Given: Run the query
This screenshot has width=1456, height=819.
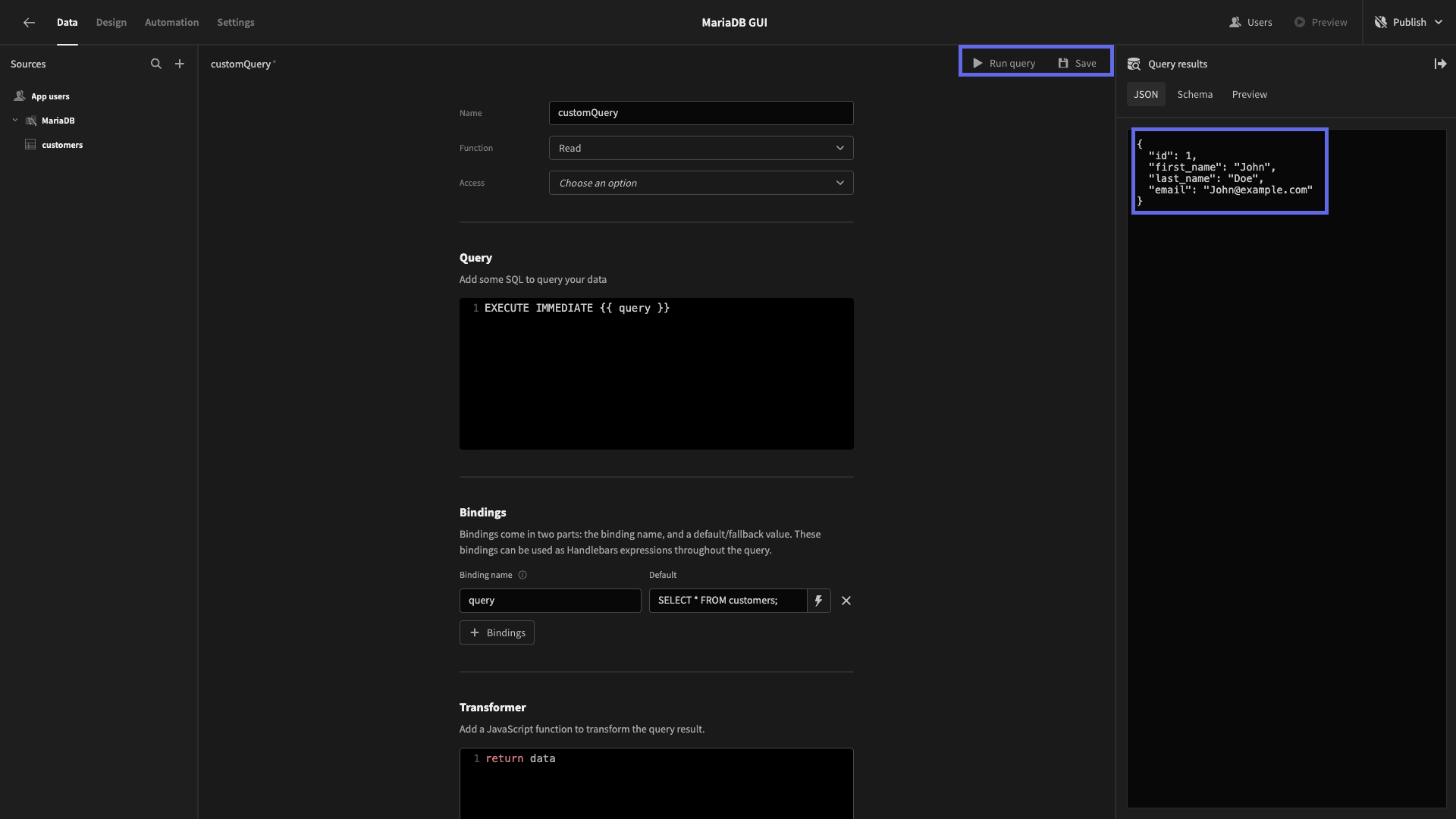Looking at the screenshot, I should coord(1004,63).
